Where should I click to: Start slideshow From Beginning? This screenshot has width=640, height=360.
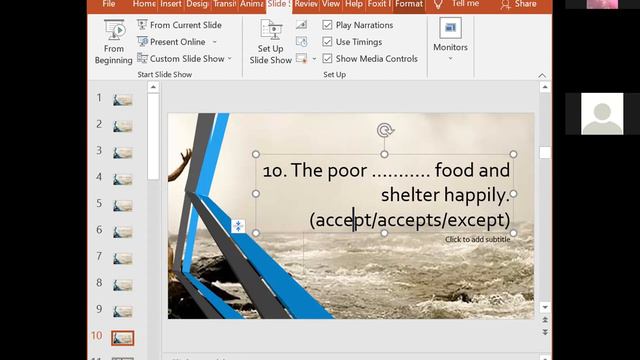coord(113,42)
